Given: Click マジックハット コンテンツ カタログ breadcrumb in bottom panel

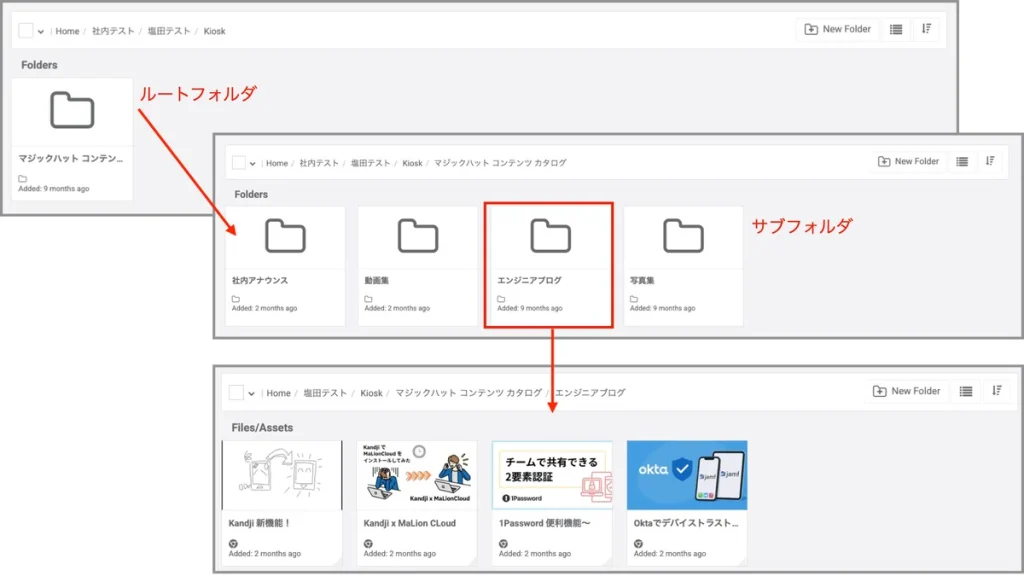Looking at the screenshot, I should coord(468,393).
